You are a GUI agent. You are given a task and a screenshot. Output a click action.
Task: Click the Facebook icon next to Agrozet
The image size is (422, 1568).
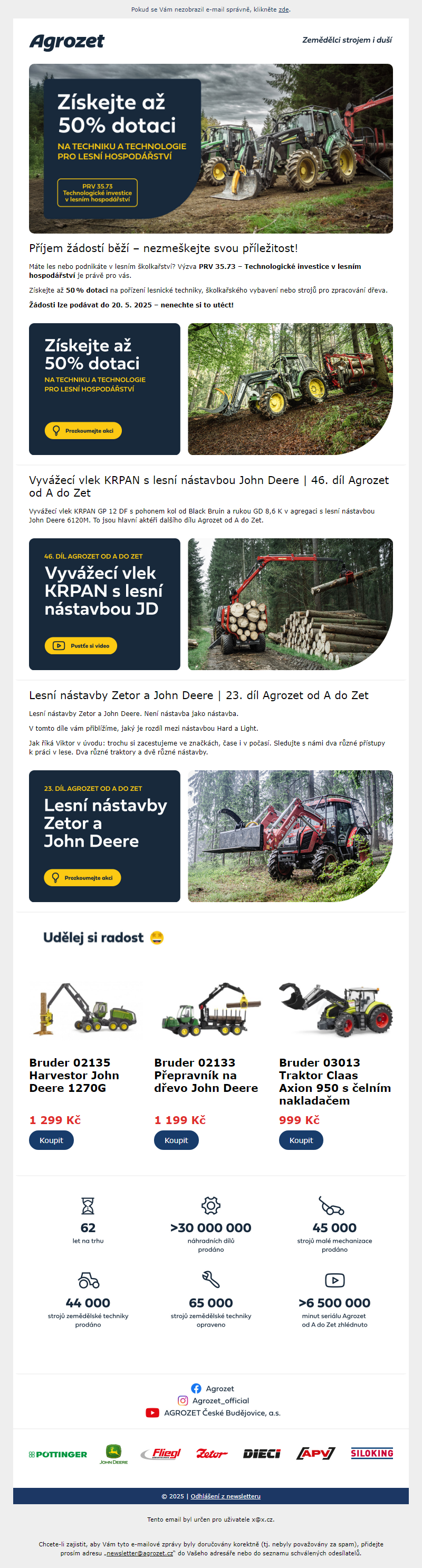coord(196,1388)
